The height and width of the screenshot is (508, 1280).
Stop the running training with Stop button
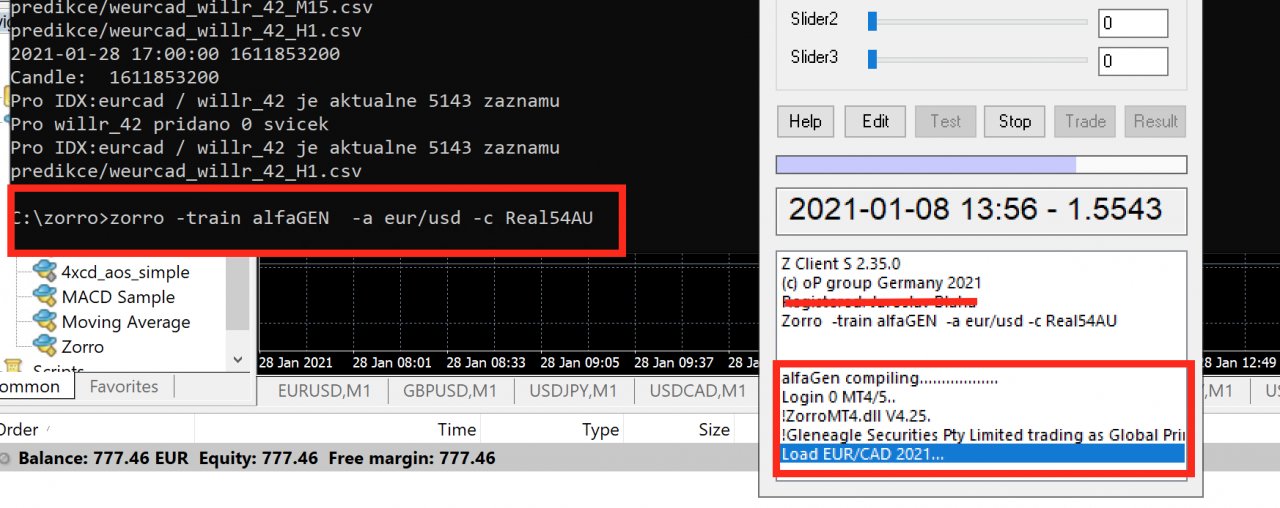point(1014,121)
